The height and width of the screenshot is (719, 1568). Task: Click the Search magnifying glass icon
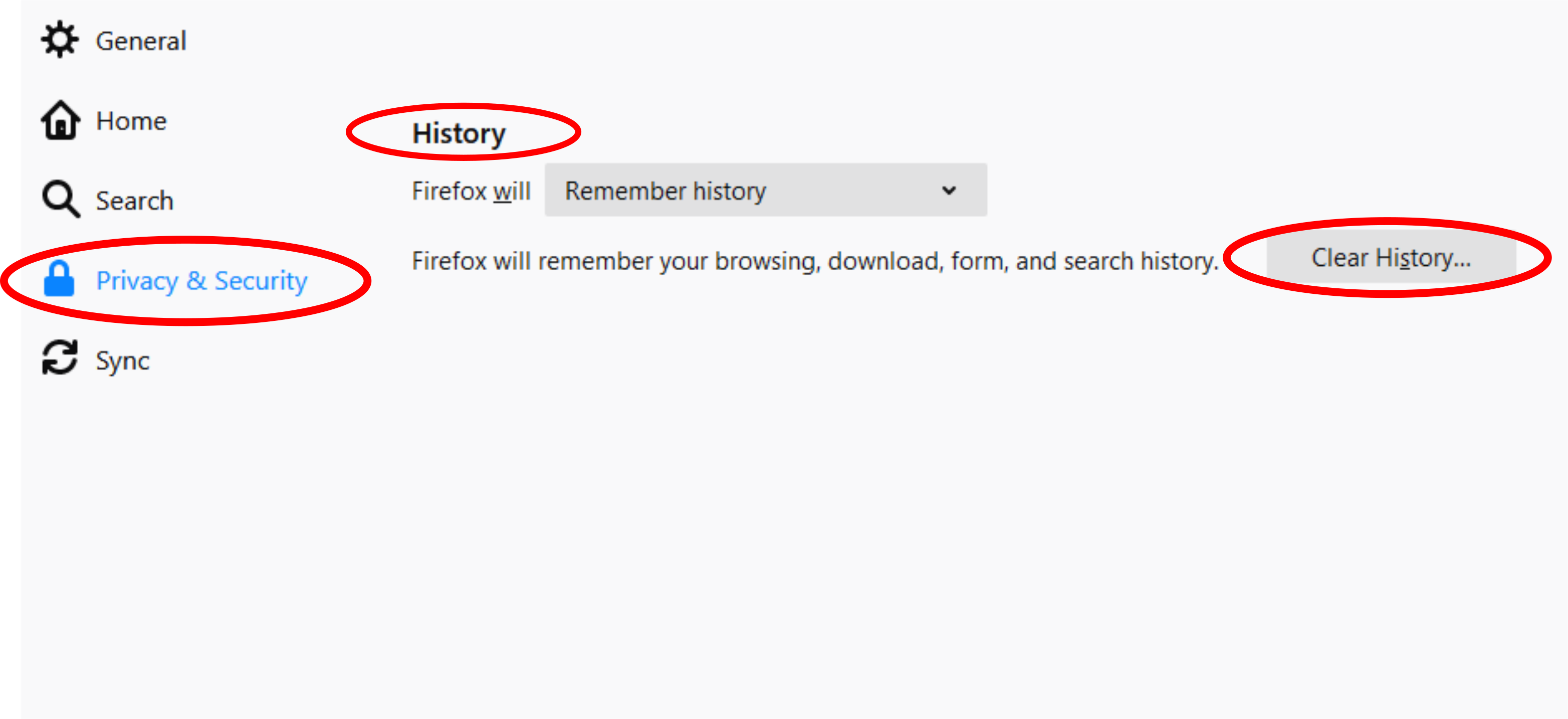coord(60,199)
